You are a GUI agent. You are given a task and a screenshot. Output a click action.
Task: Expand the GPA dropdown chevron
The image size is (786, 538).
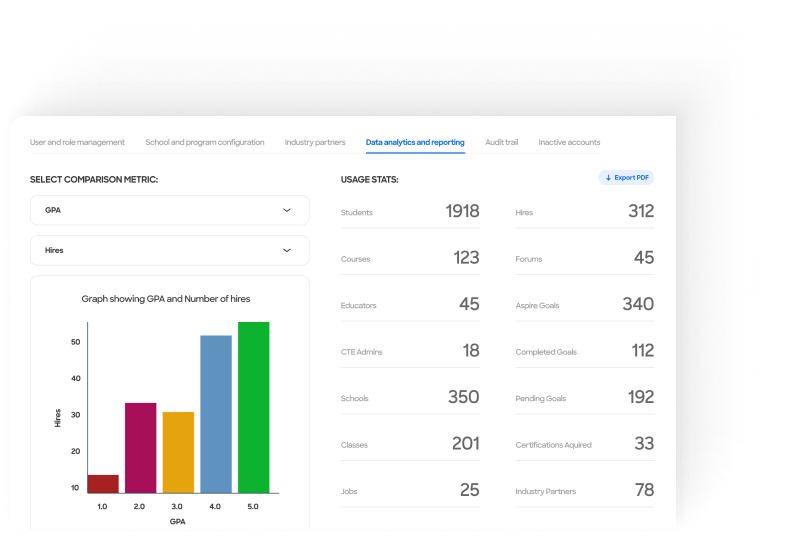pyautogui.click(x=287, y=211)
